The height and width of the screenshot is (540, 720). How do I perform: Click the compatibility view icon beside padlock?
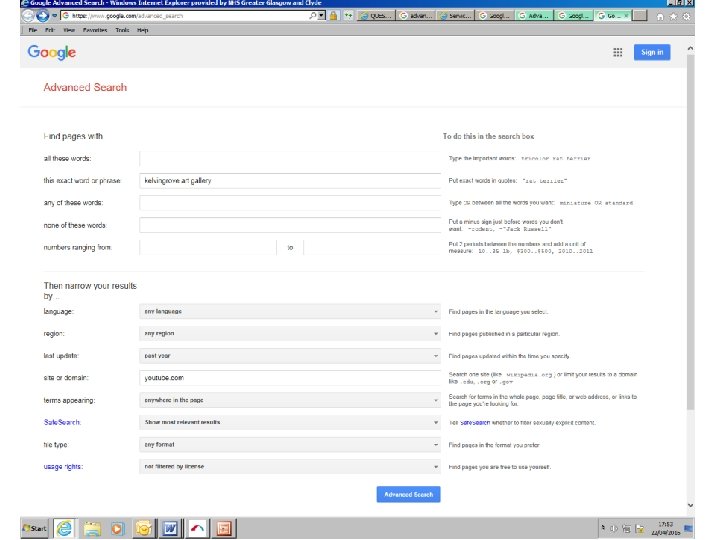click(349, 16)
